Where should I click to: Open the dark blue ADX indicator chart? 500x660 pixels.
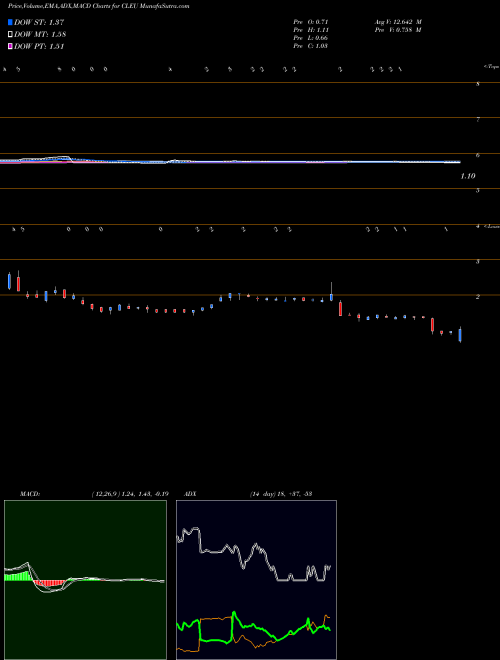coord(256,580)
